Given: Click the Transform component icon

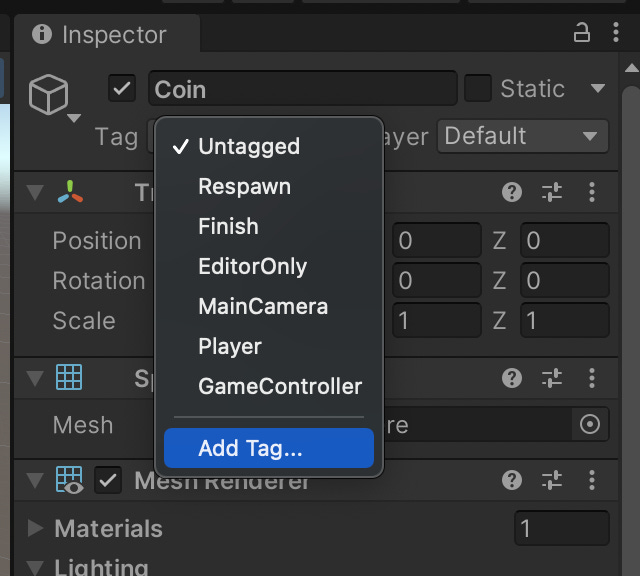Looking at the screenshot, I should (x=70, y=191).
